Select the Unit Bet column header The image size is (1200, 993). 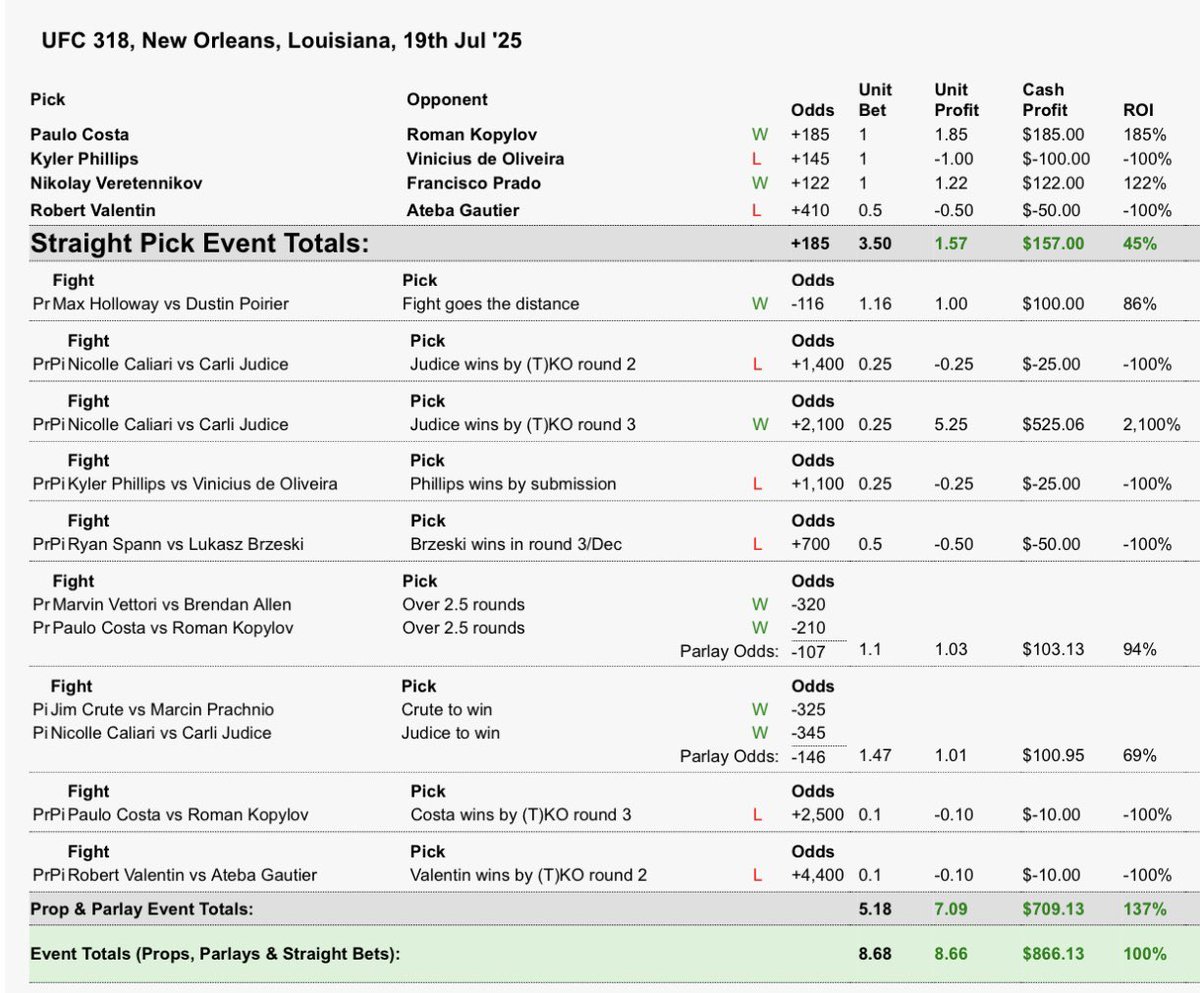pos(875,100)
